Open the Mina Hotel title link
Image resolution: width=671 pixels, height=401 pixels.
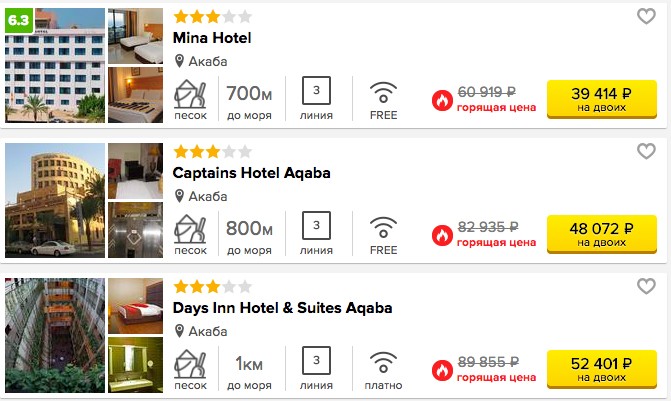point(212,38)
